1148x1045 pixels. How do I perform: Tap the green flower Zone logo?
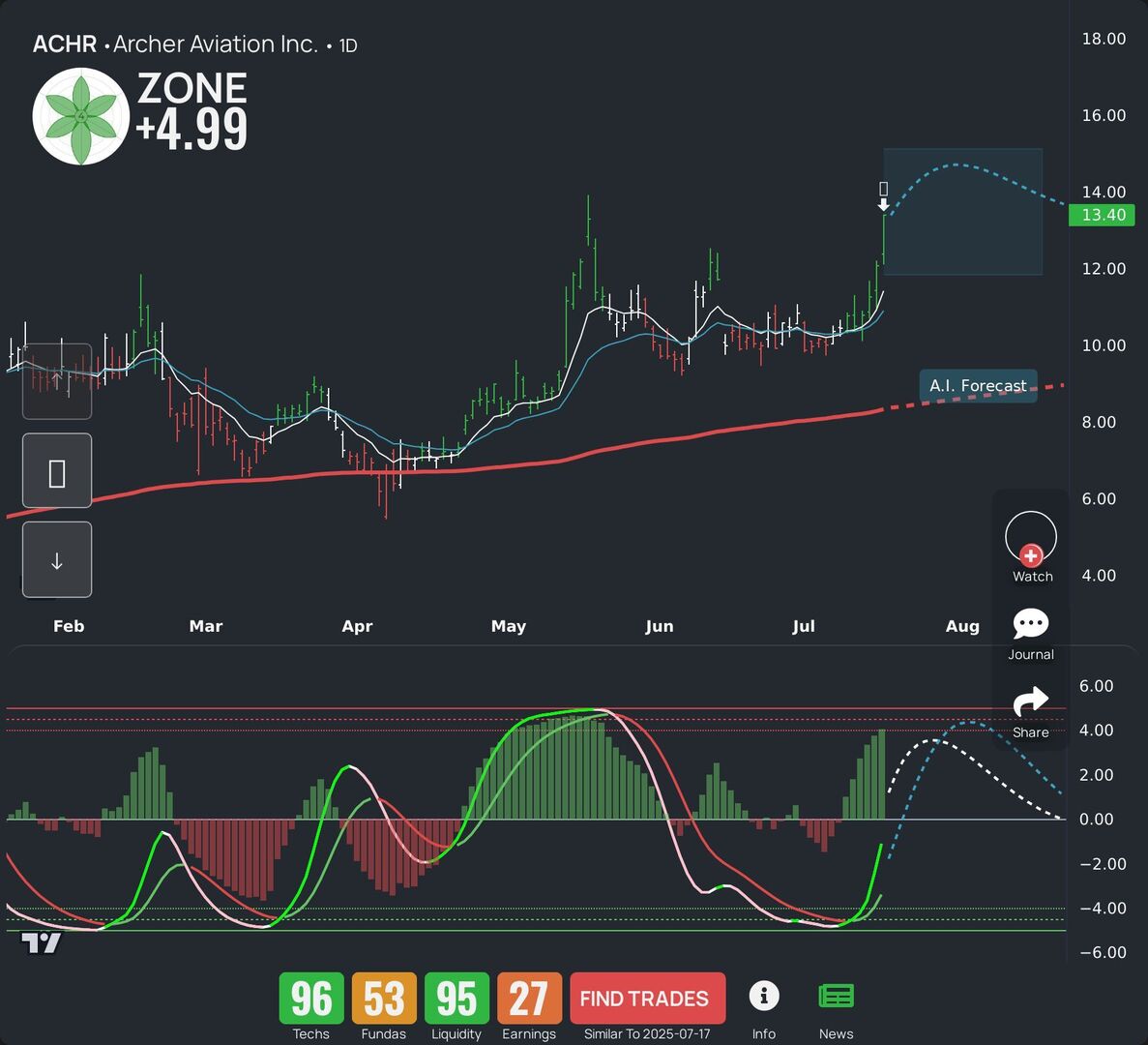(80, 116)
